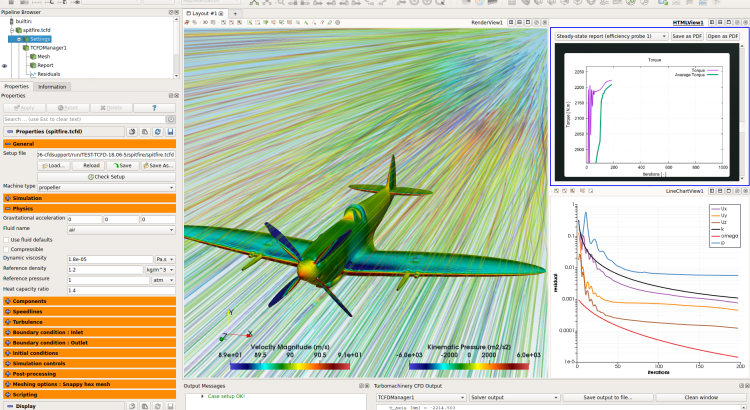
Task: Click the save as default floppy icon
Action: click(x=170, y=132)
